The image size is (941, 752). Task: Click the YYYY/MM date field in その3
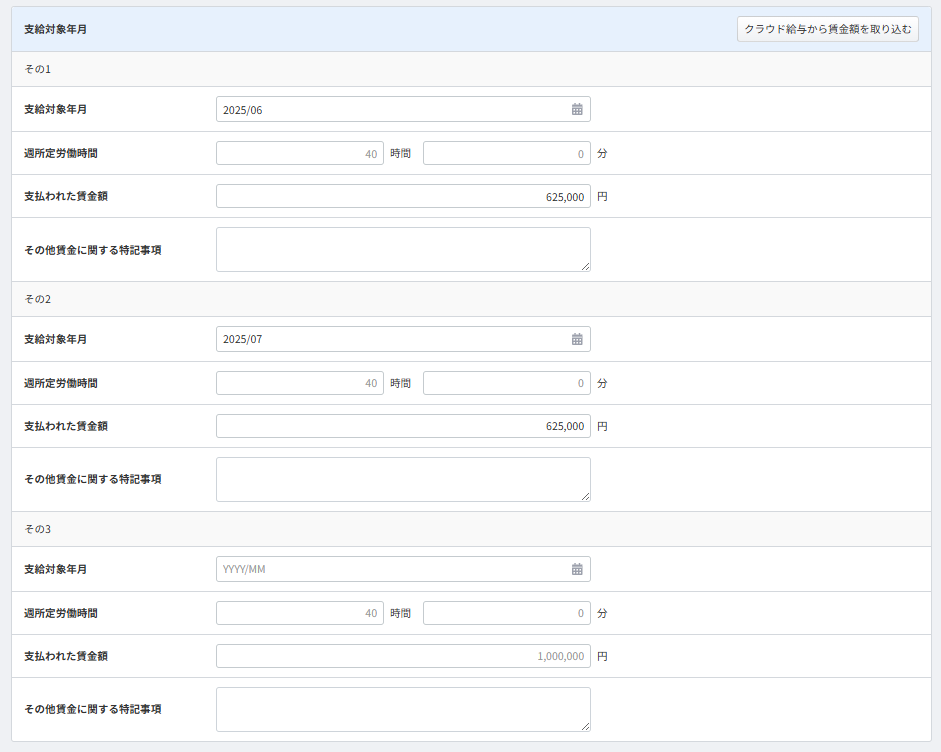(x=390, y=569)
